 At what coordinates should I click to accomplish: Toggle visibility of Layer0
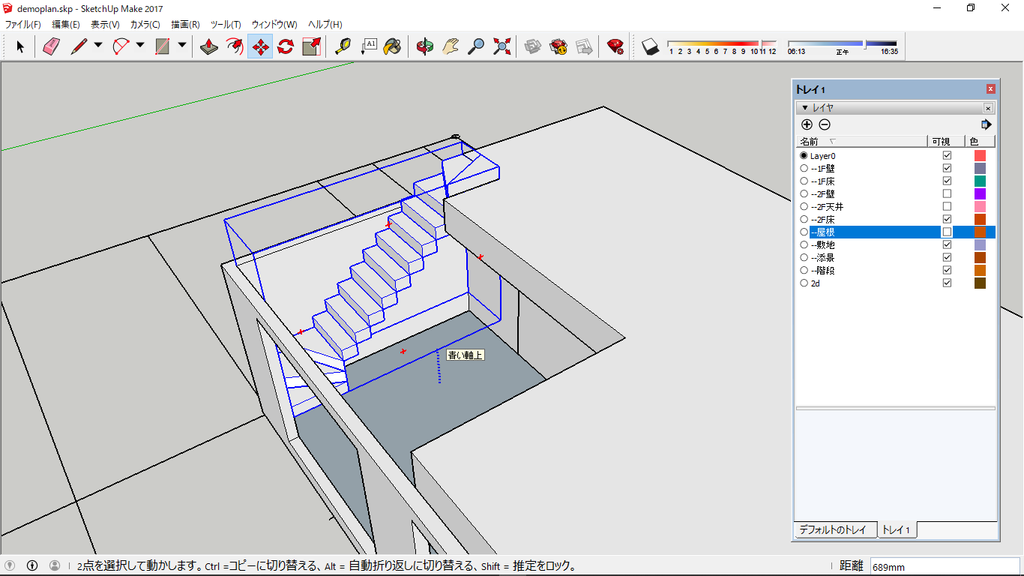pyautogui.click(x=947, y=155)
